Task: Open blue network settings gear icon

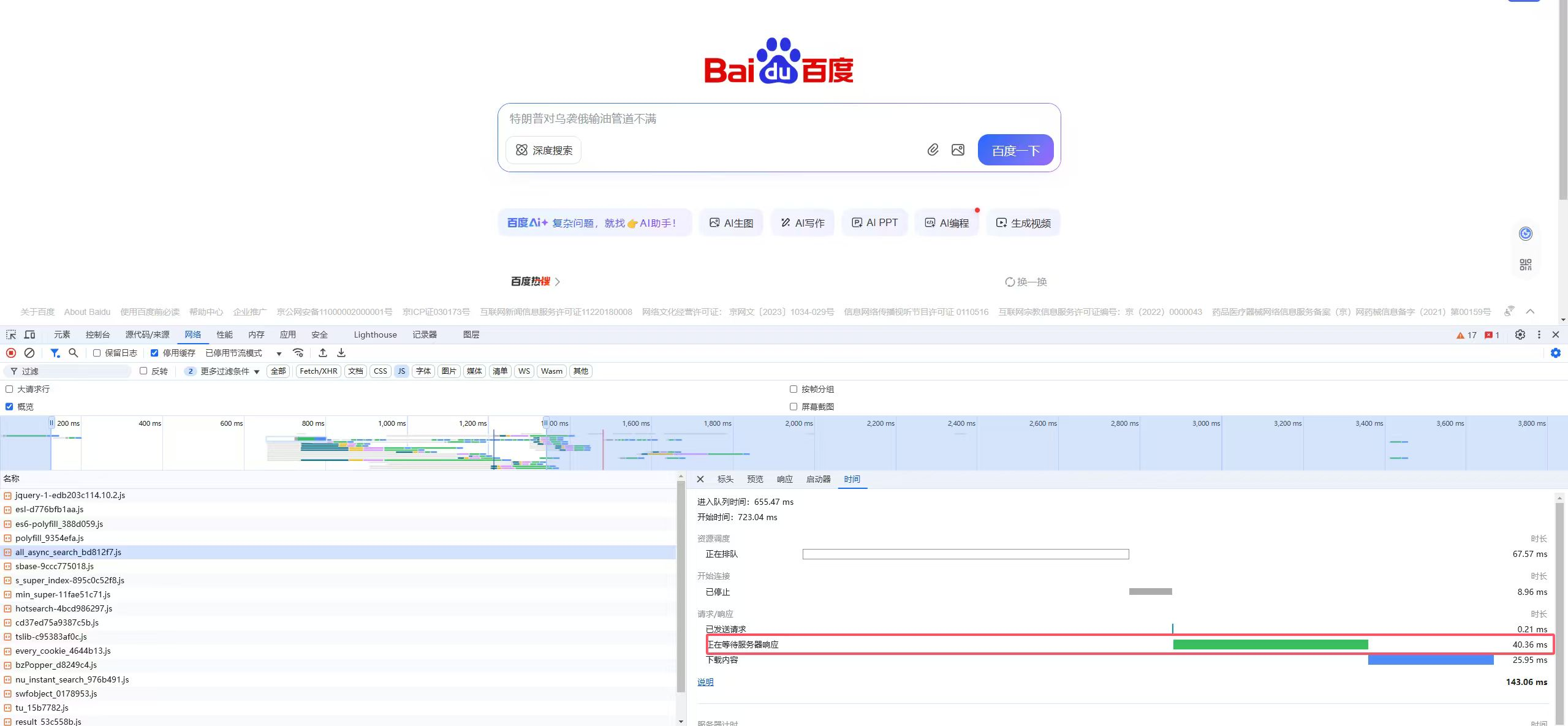Action: pyautogui.click(x=1556, y=353)
